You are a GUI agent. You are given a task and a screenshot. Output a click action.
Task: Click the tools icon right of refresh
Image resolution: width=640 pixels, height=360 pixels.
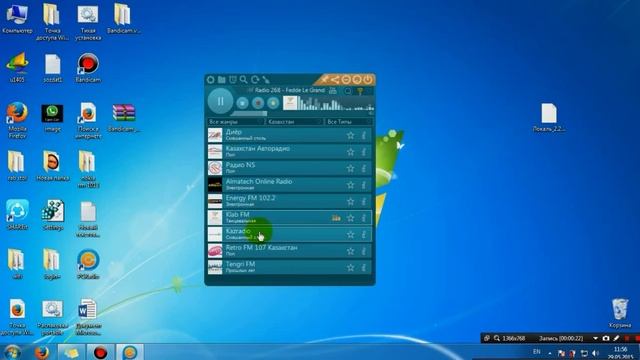coord(266,80)
